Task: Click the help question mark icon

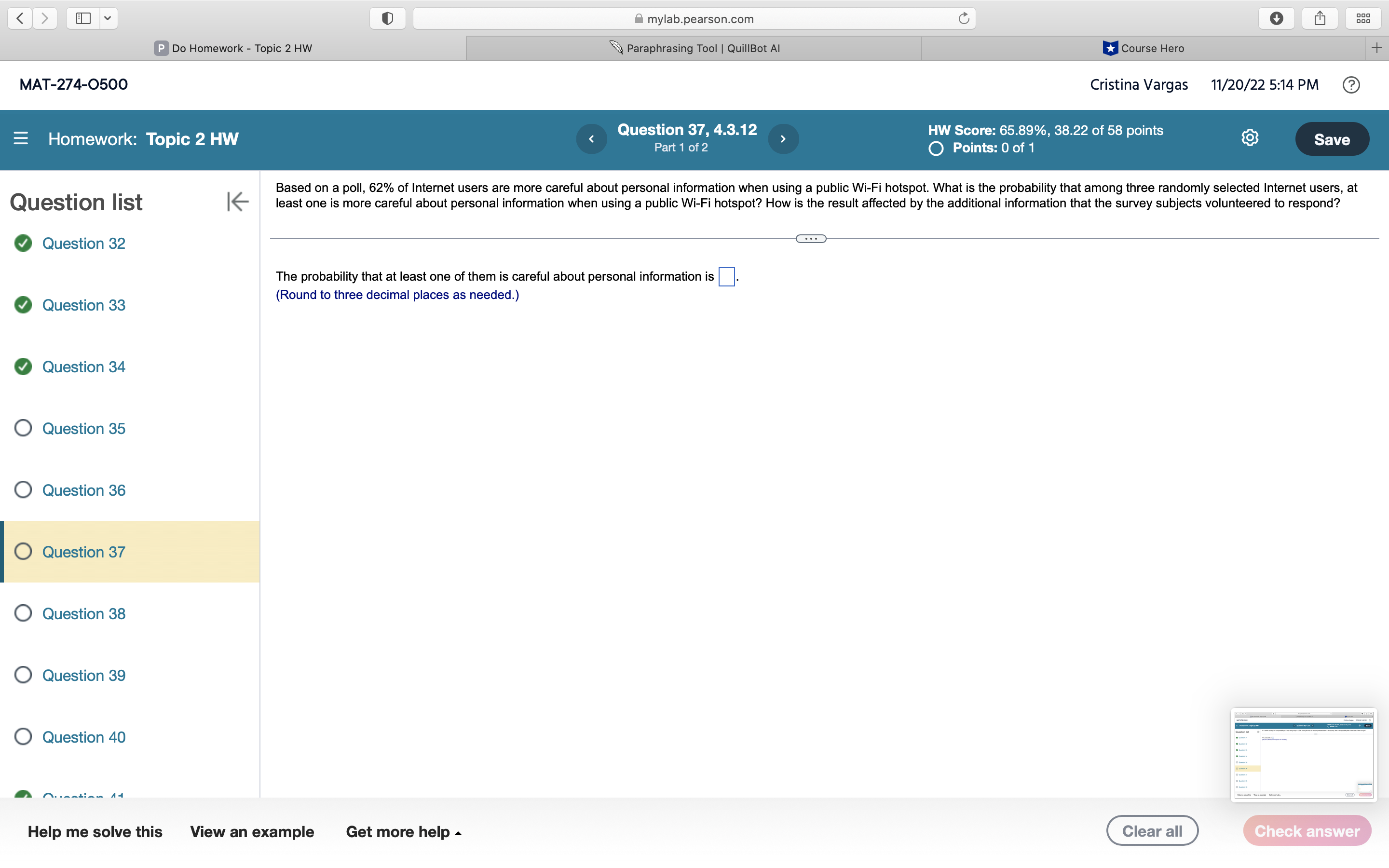Action: tap(1350, 85)
